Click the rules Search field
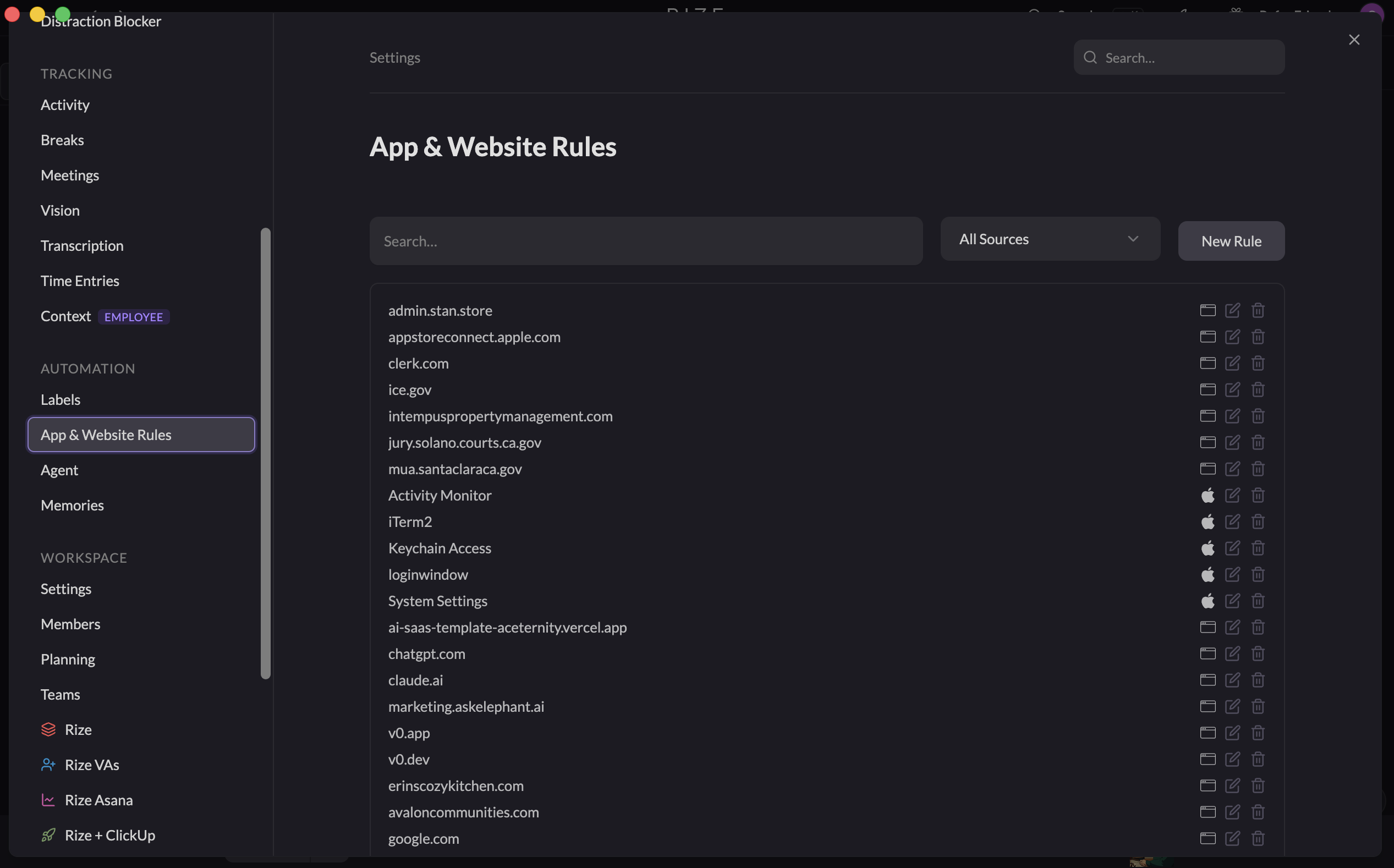Image resolution: width=1394 pixels, height=868 pixels. 646,241
